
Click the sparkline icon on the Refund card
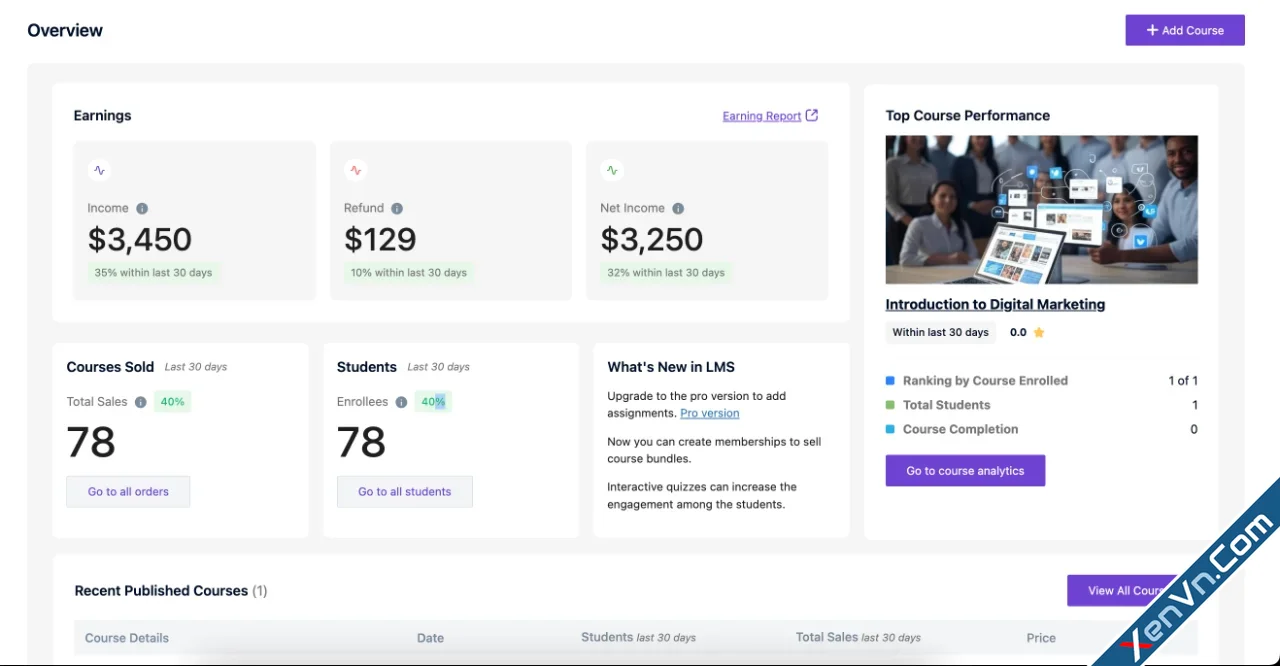point(355,169)
